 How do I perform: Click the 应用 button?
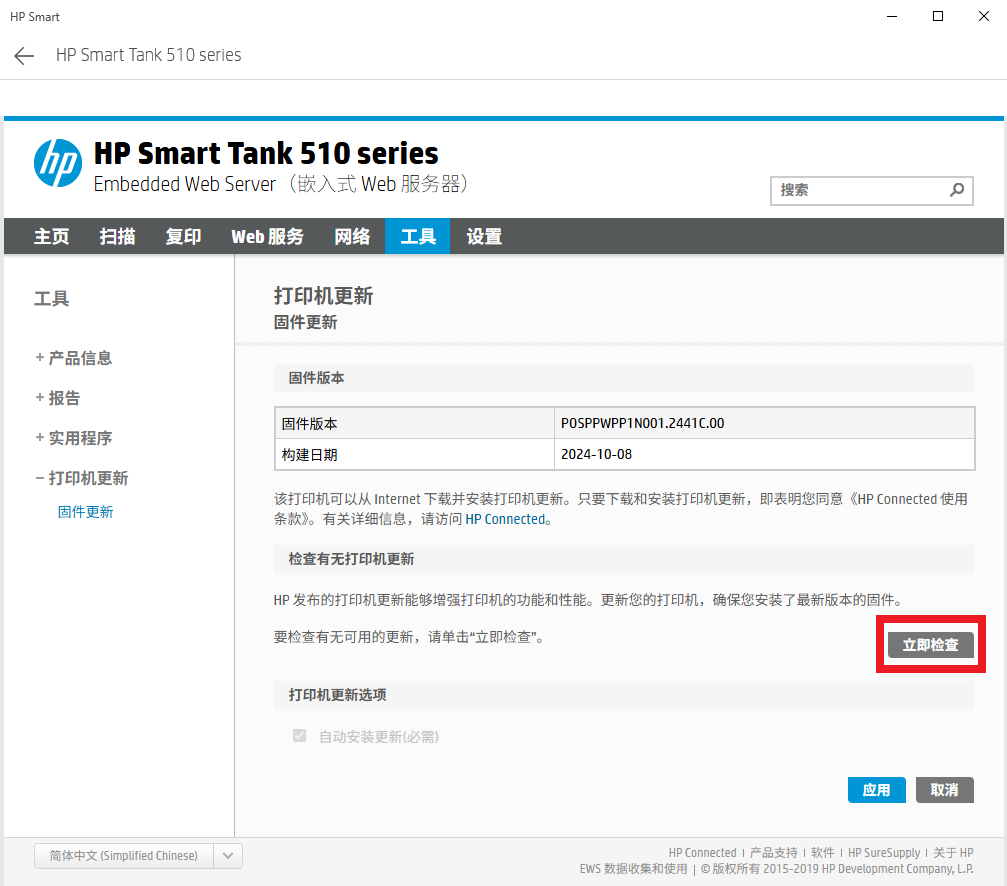click(x=876, y=790)
